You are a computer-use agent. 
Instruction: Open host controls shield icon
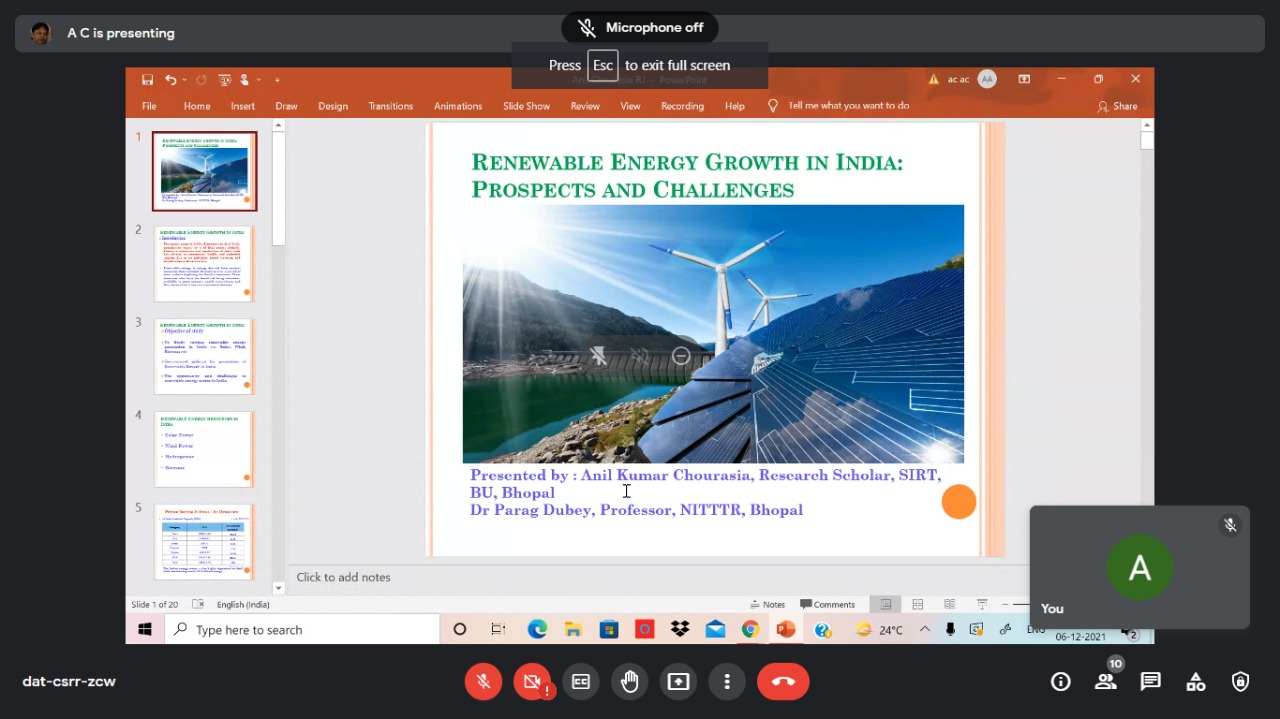tap(1241, 682)
